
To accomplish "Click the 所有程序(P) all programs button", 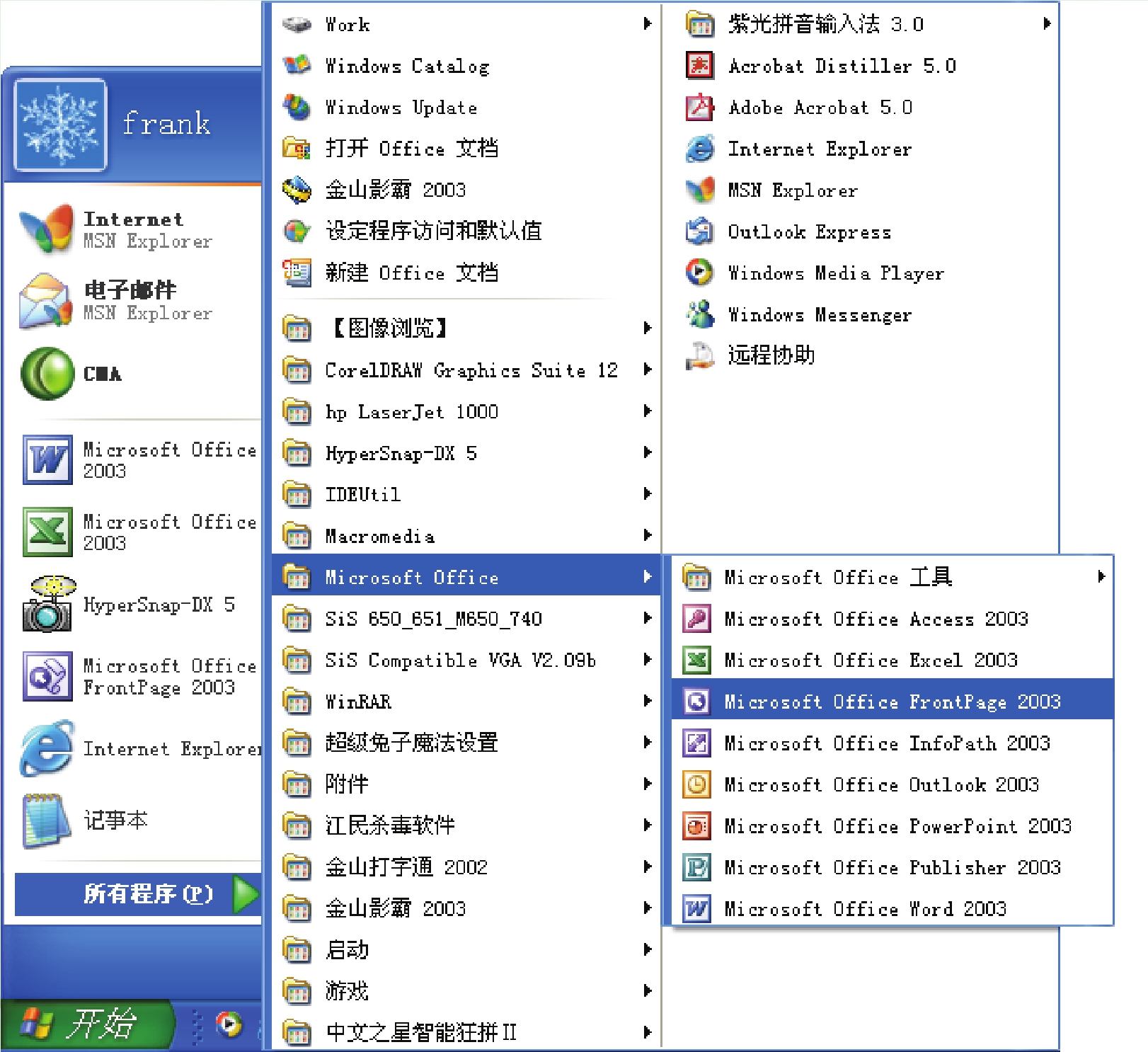I will (x=139, y=894).
